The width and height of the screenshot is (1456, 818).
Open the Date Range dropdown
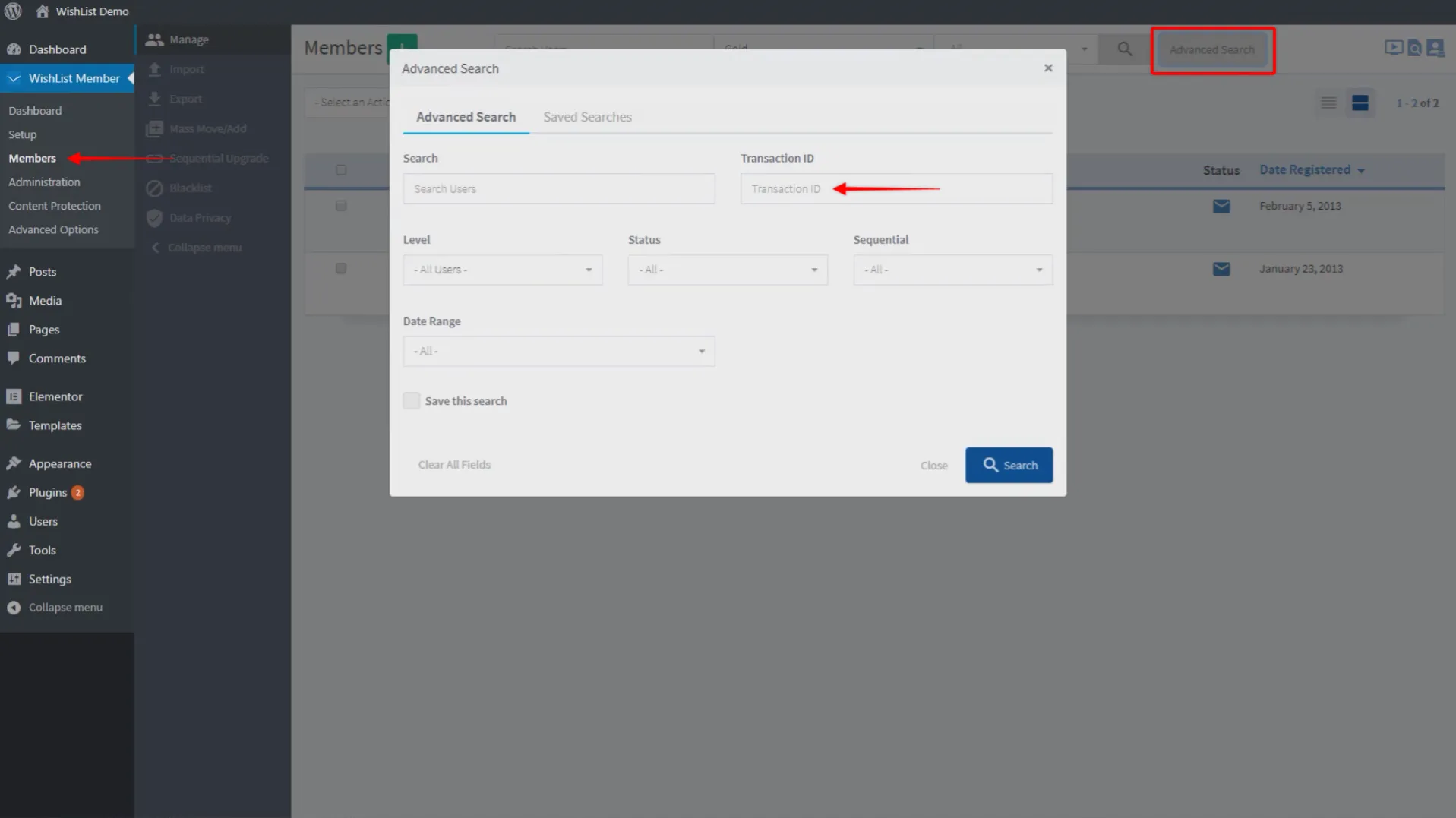coord(558,351)
